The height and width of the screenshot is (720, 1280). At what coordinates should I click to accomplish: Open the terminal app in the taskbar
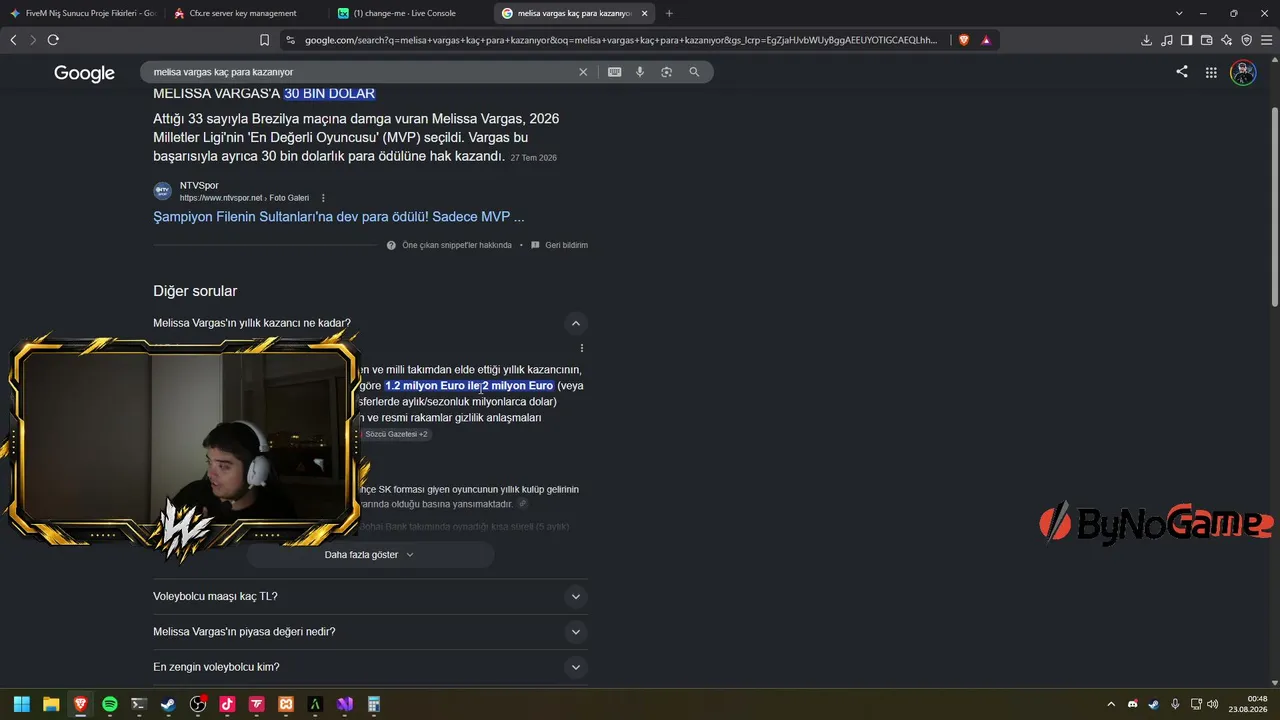[x=139, y=704]
